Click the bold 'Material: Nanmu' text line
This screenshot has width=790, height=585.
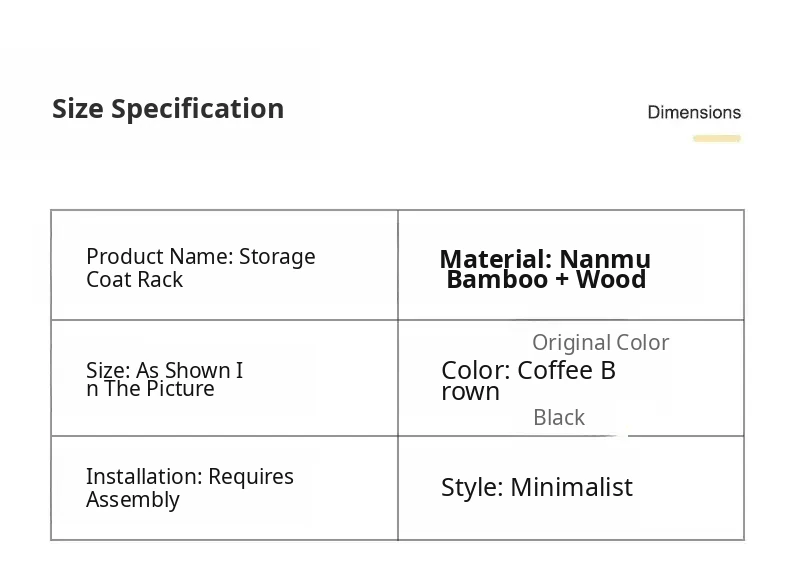(545, 259)
